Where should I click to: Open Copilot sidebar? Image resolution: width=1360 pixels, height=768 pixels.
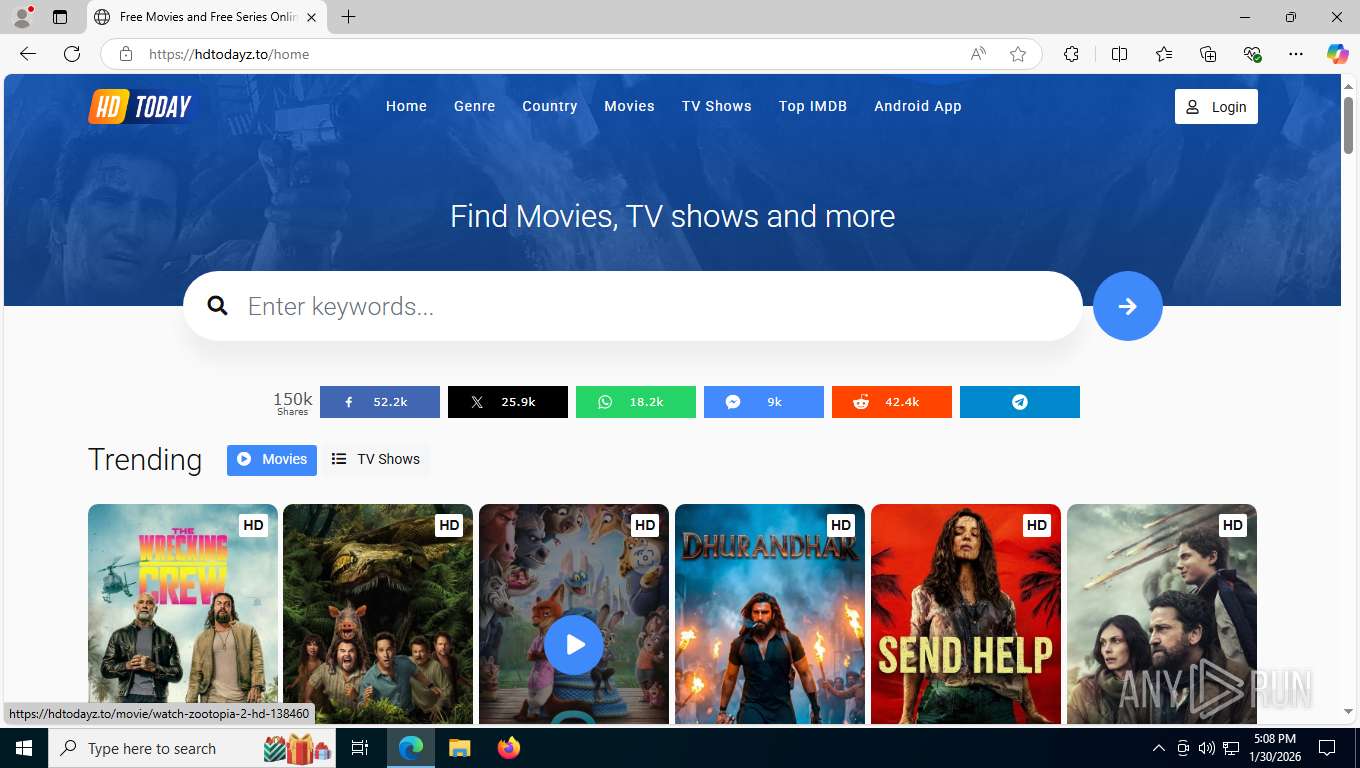[1338, 54]
